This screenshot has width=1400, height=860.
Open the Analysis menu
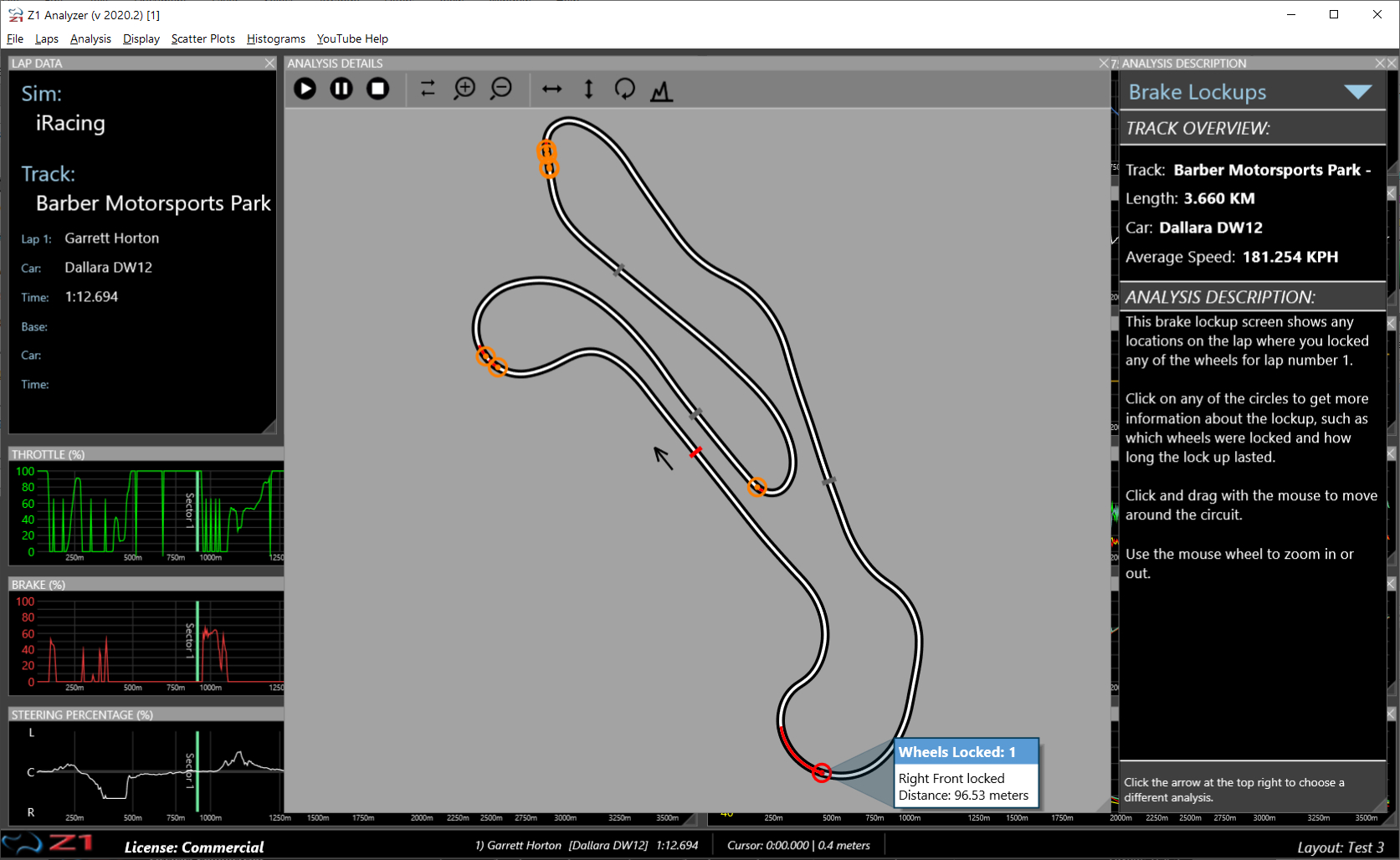90,38
